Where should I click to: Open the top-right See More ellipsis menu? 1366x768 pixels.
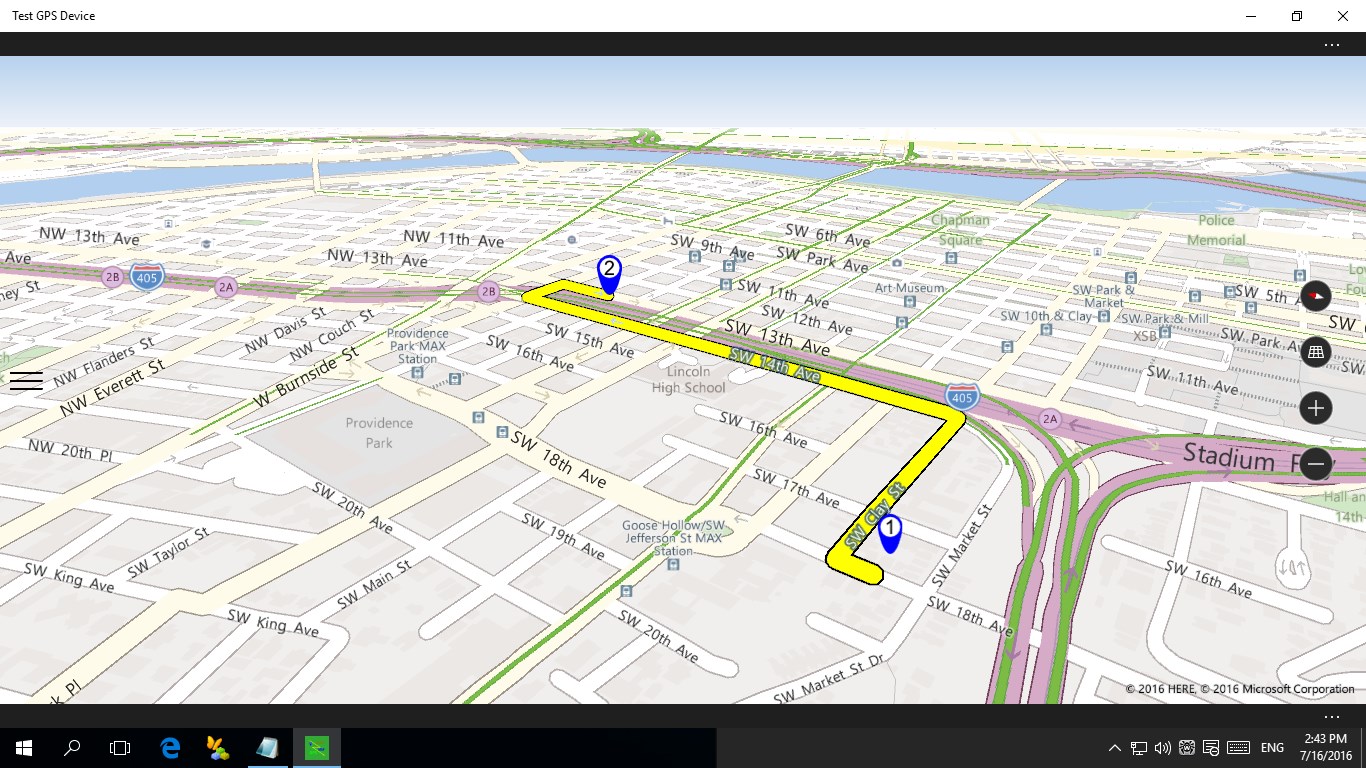pyautogui.click(x=1332, y=44)
